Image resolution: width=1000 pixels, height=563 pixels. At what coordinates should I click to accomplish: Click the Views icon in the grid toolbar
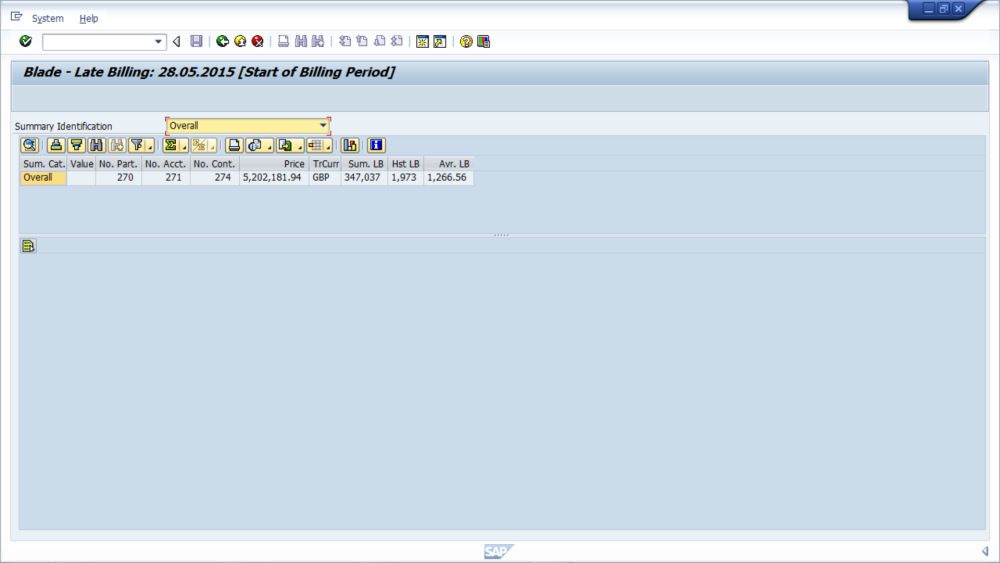(x=255, y=145)
